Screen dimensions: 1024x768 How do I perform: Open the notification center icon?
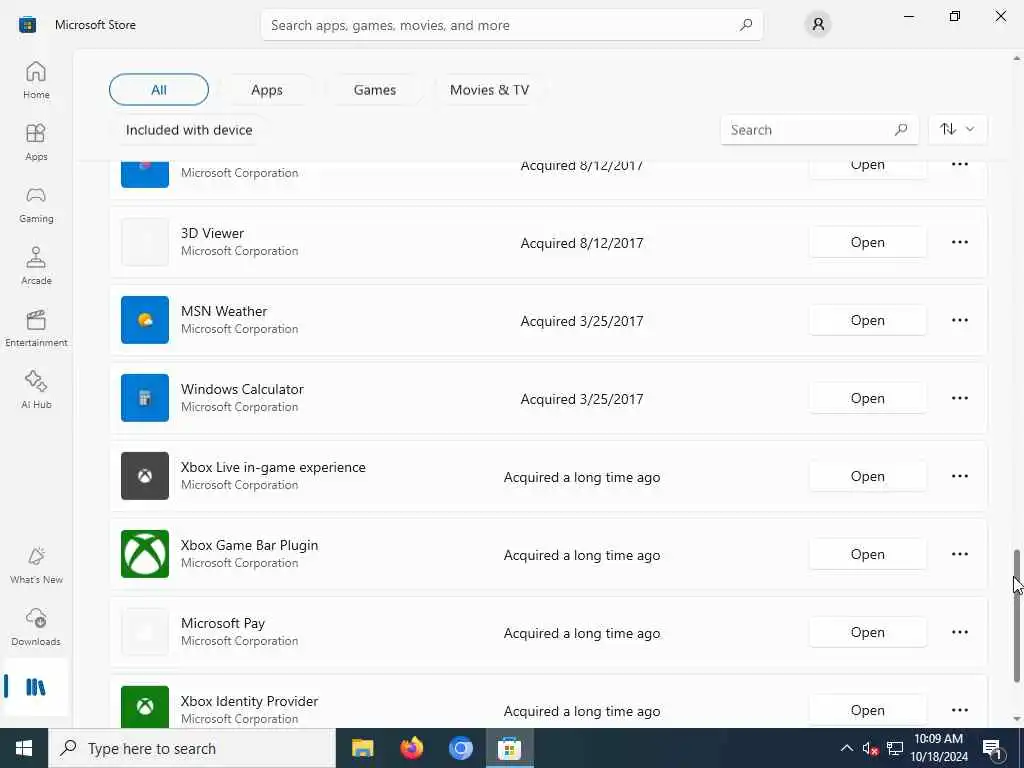[993, 748]
